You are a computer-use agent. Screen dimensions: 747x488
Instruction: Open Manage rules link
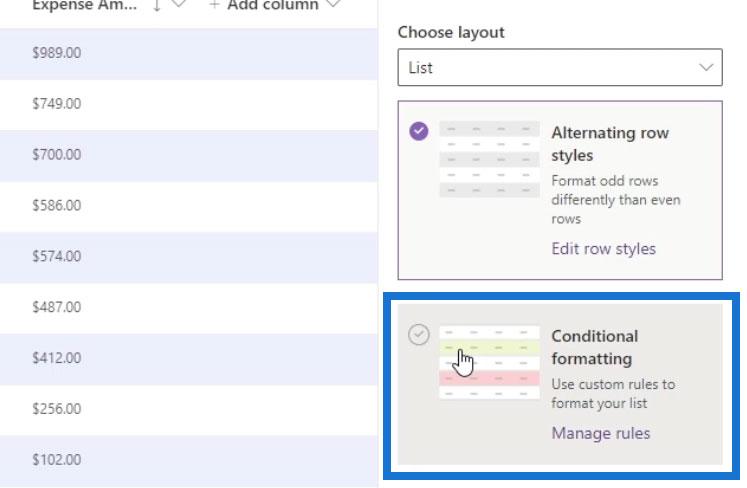[601, 433]
